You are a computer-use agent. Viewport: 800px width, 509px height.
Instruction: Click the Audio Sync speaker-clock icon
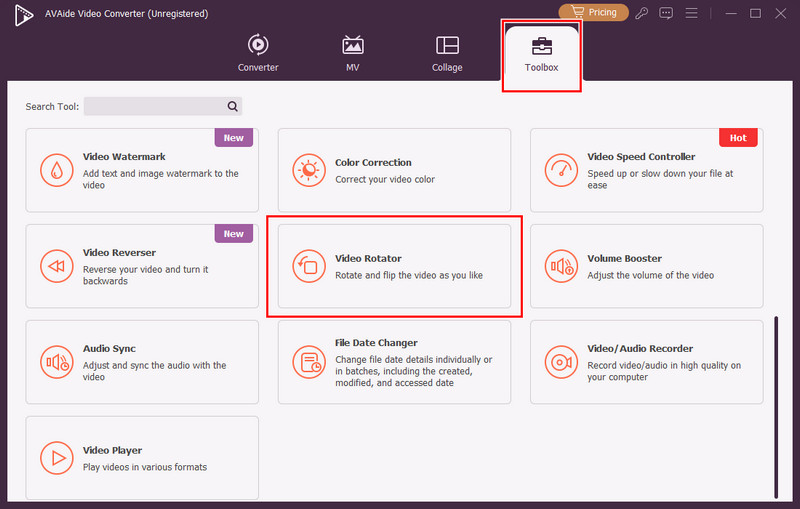(x=57, y=362)
